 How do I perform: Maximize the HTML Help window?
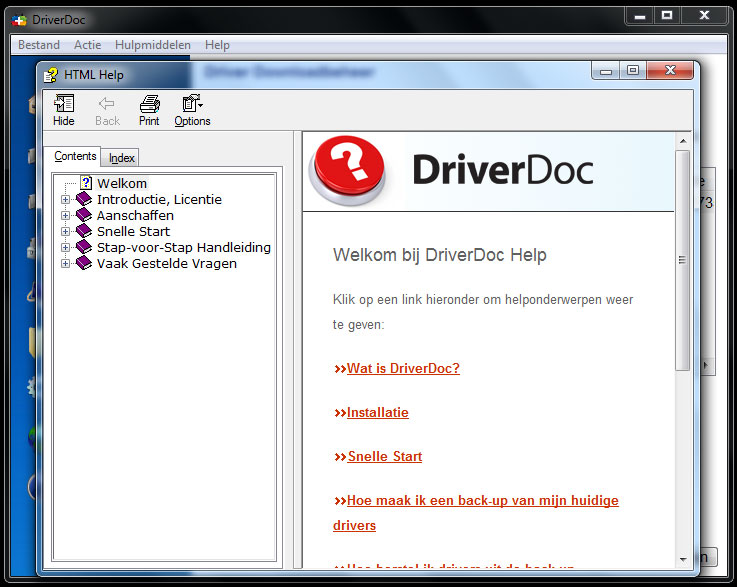633,70
